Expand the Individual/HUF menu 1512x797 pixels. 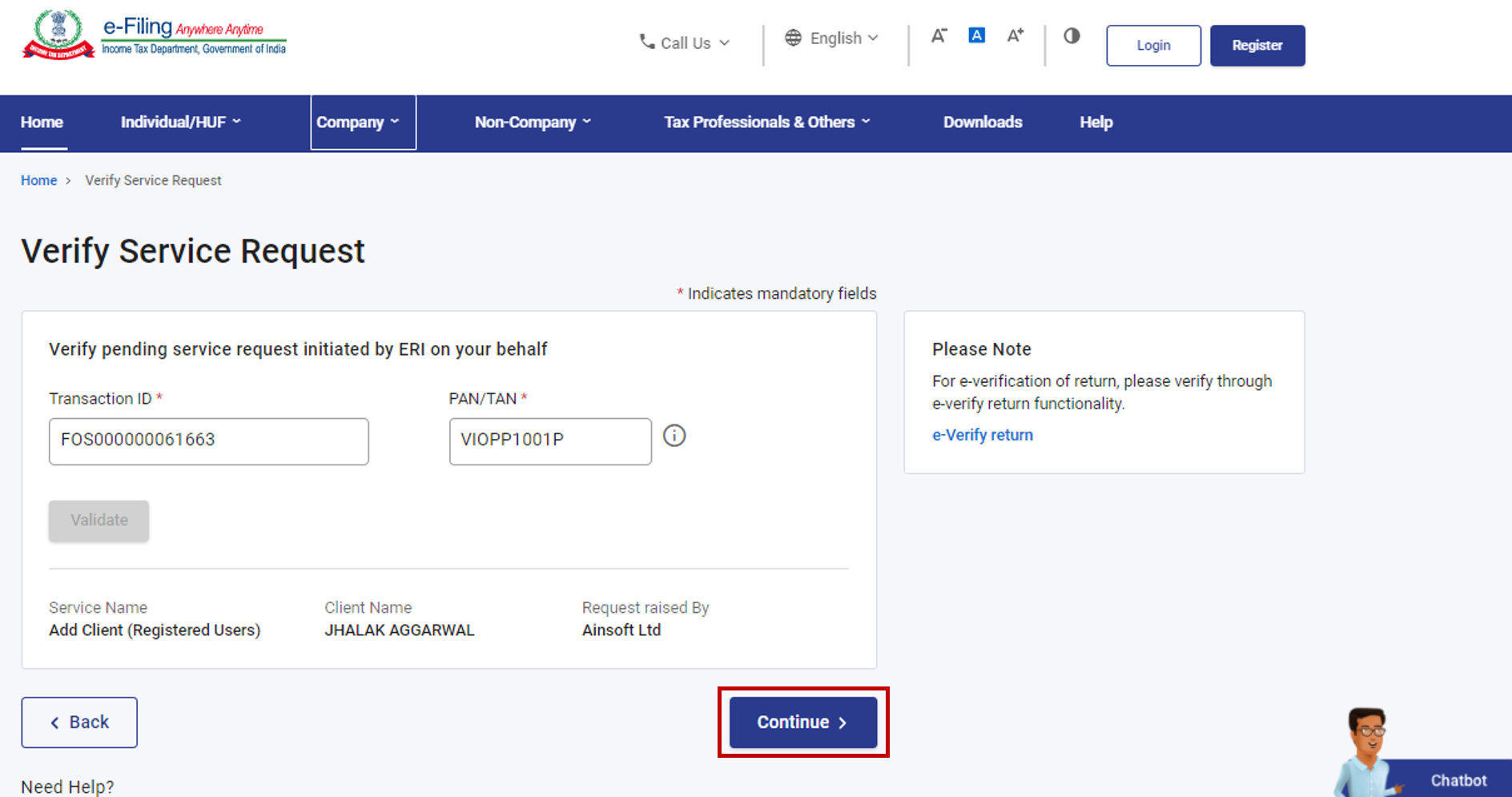pos(180,123)
